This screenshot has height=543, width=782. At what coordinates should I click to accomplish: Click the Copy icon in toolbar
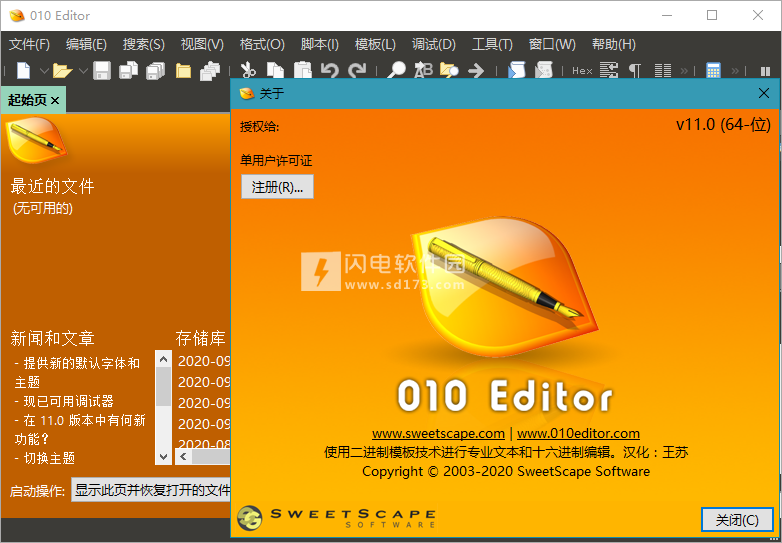(x=275, y=71)
